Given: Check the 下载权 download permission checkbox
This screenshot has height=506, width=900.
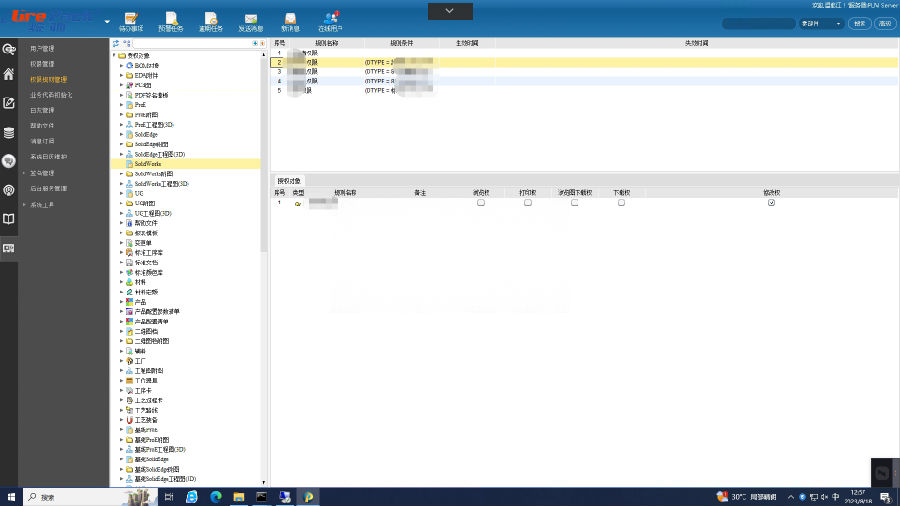Looking at the screenshot, I should tap(621, 203).
